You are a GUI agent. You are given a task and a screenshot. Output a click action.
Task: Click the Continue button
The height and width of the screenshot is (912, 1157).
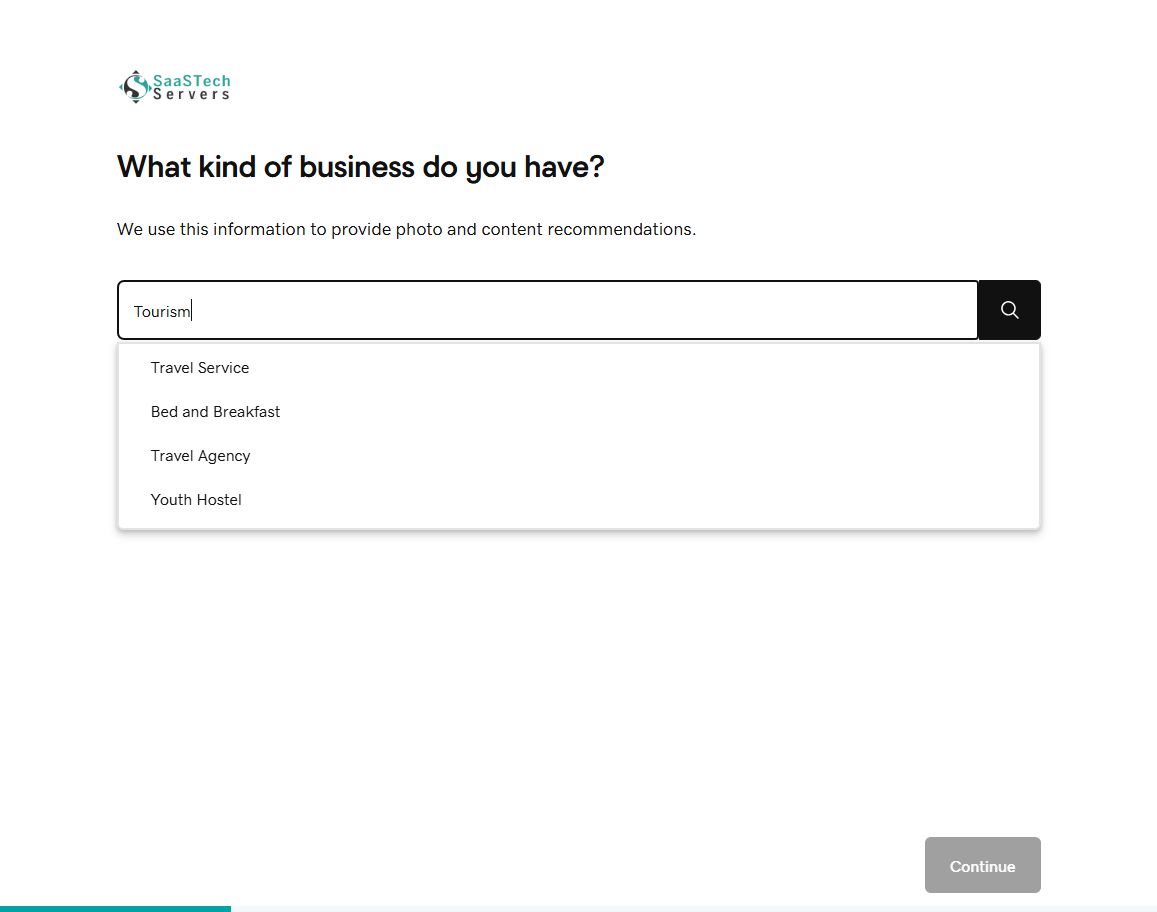pos(983,865)
